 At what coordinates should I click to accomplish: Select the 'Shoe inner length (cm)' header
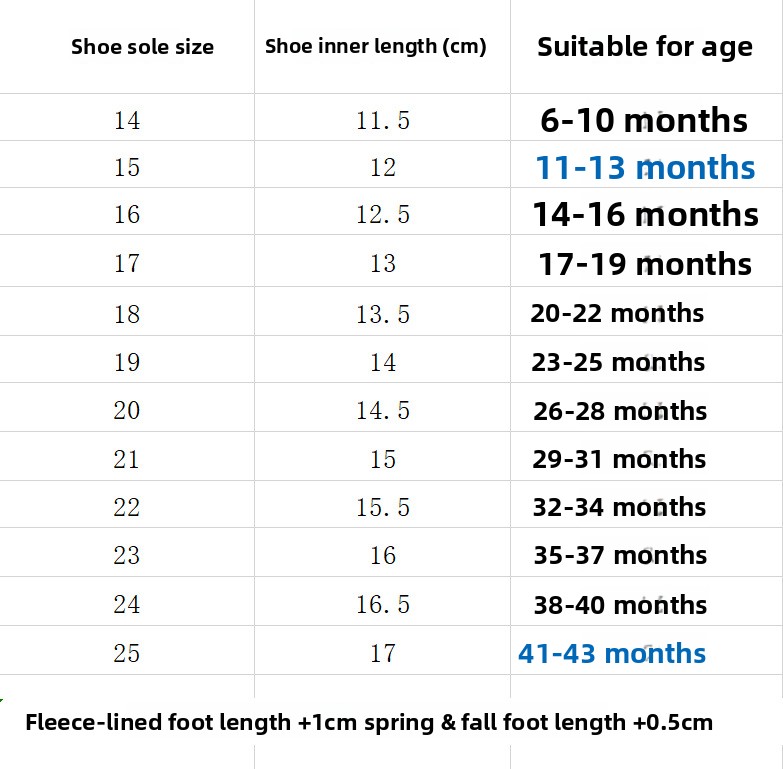point(376,46)
